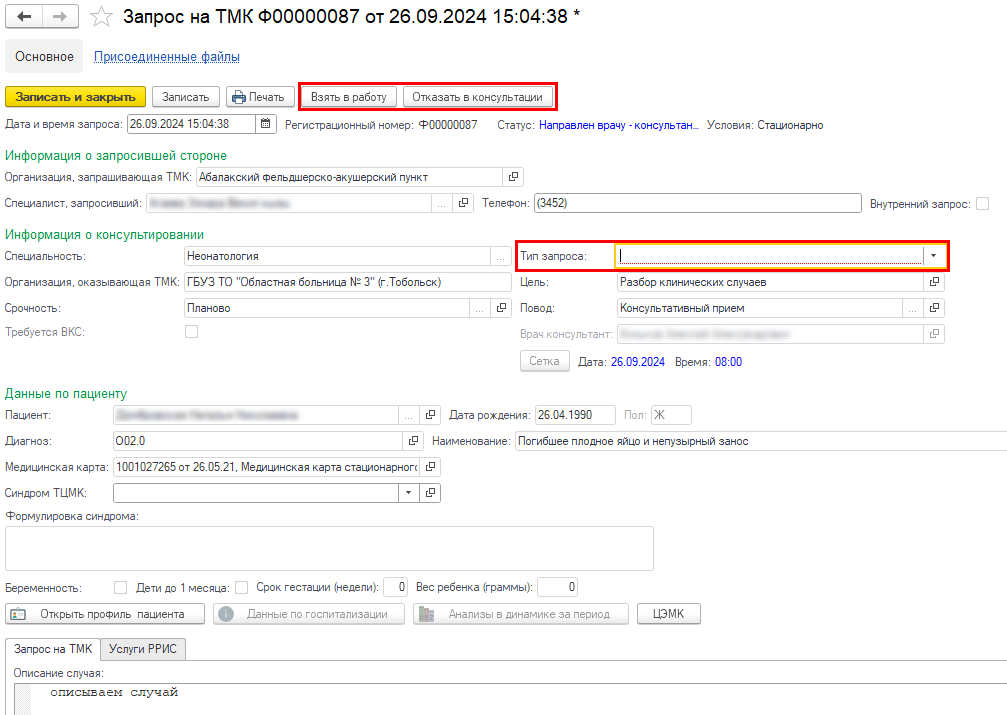The height and width of the screenshot is (715, 1007).
Task: Expand the Синдром ТЦМК dropdown list
Action: (x=408, y=493)
